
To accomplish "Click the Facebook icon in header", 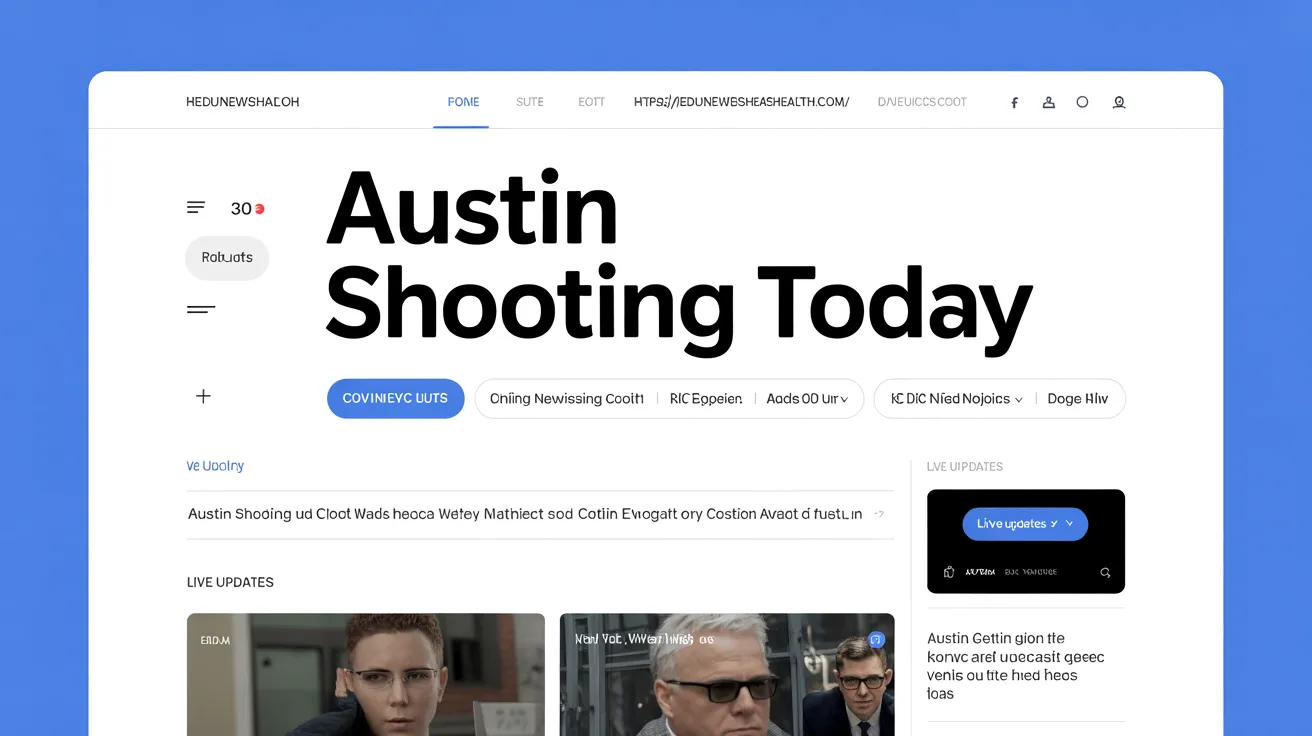I will (x=1014, y=102).
